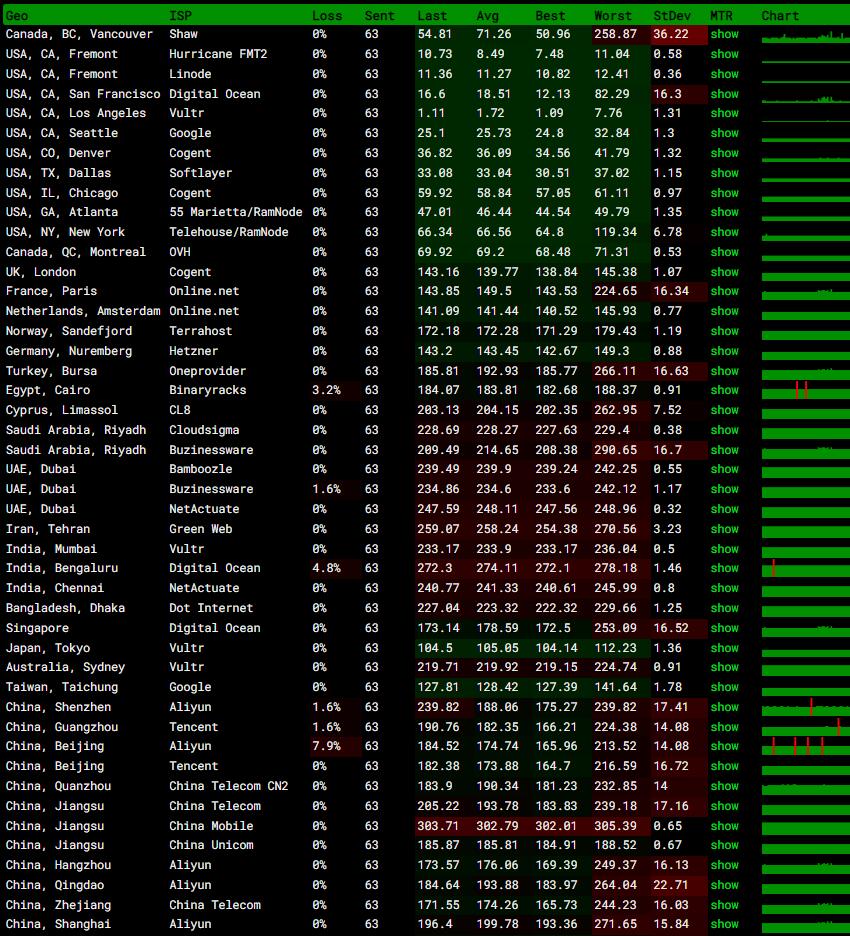Screen dimensions: 850x936
Task: Click the Worst column header
Action: point(612,16)
